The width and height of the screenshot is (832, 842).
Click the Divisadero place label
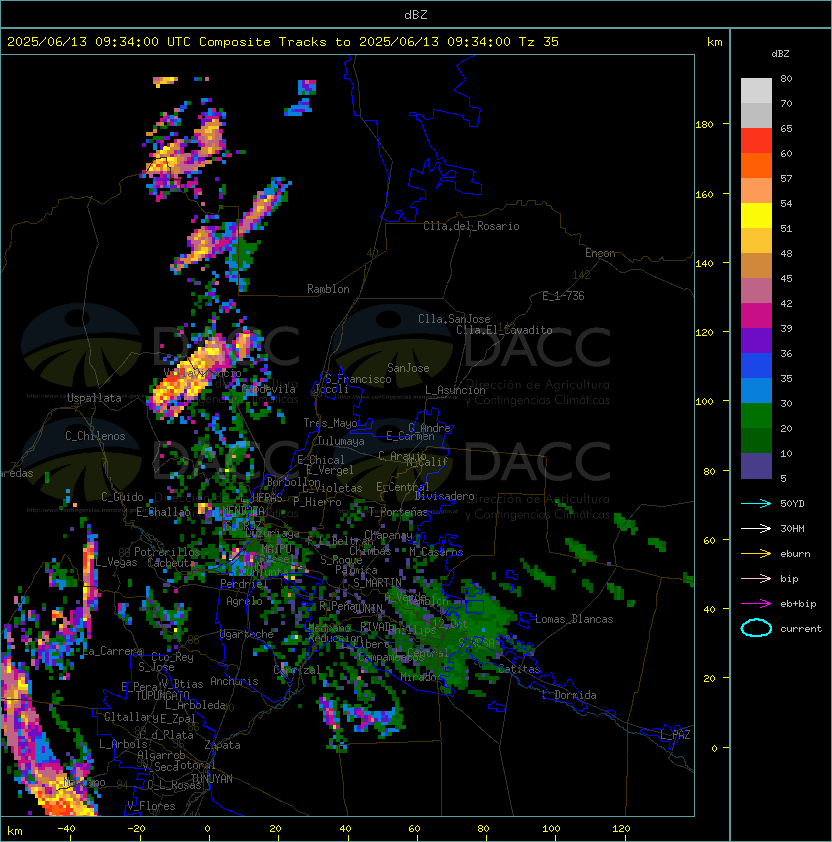(445, 496)
